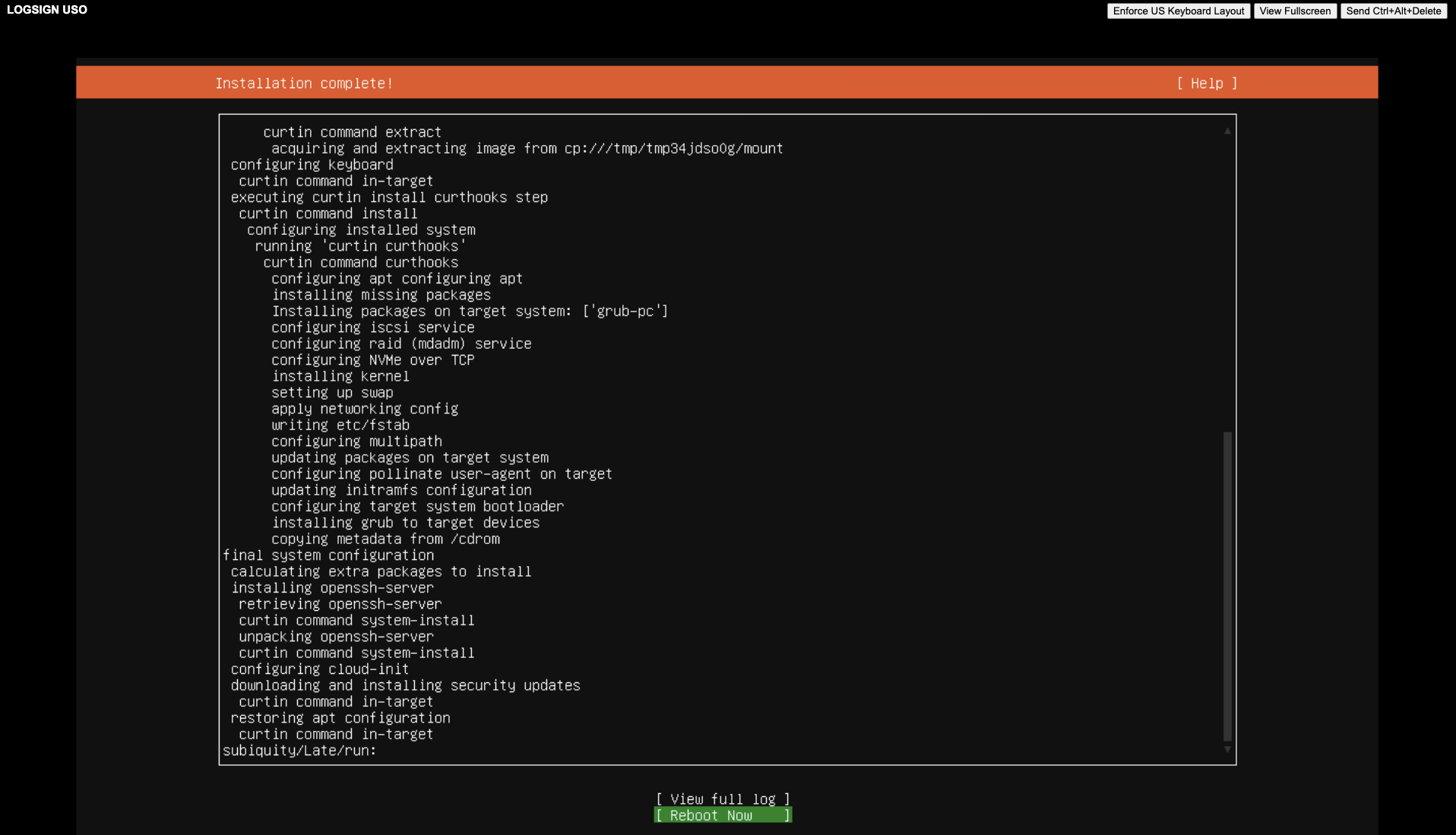
Task: Open View full log
Action: click(x=723, y=799)
